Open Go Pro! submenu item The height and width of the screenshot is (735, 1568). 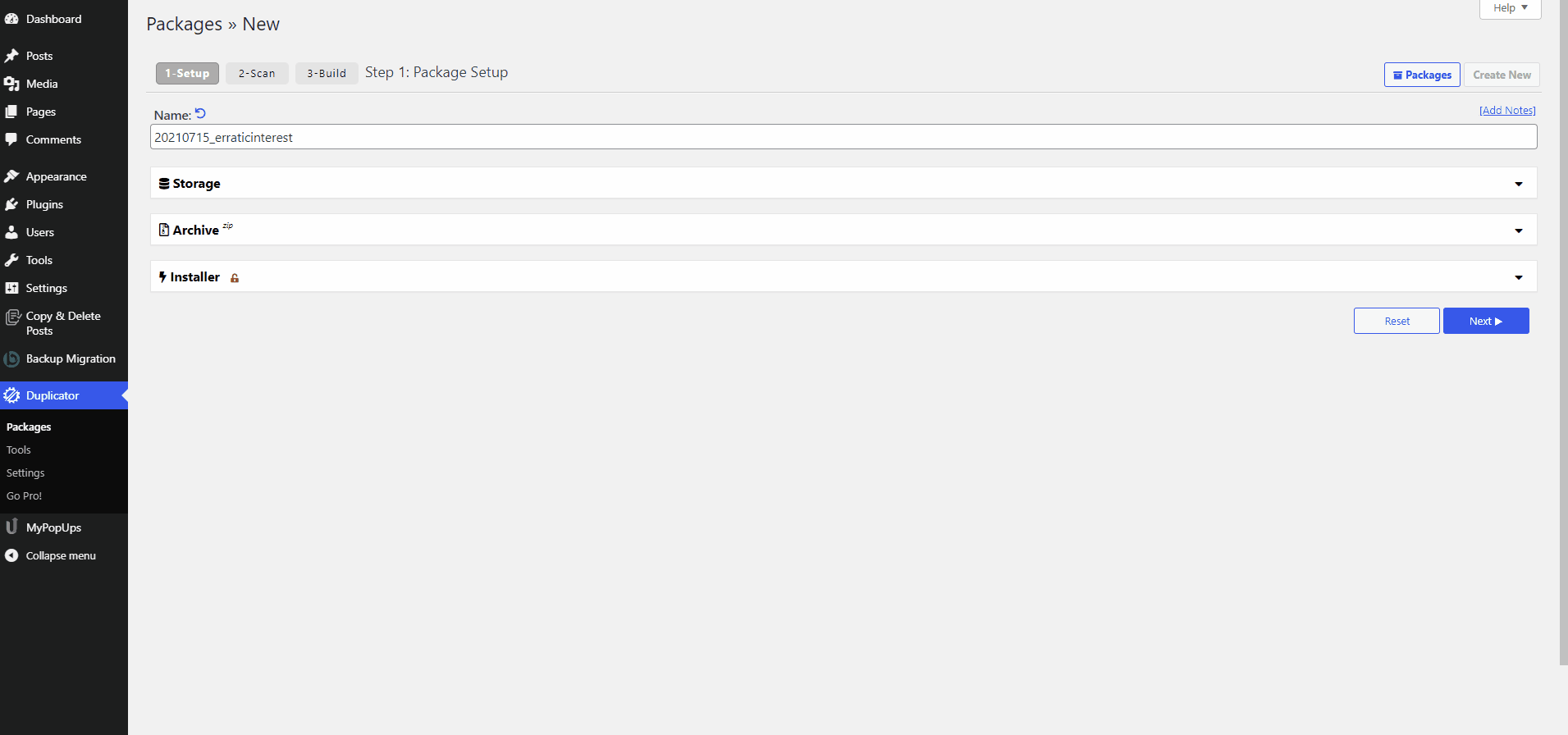coord(24,496)
